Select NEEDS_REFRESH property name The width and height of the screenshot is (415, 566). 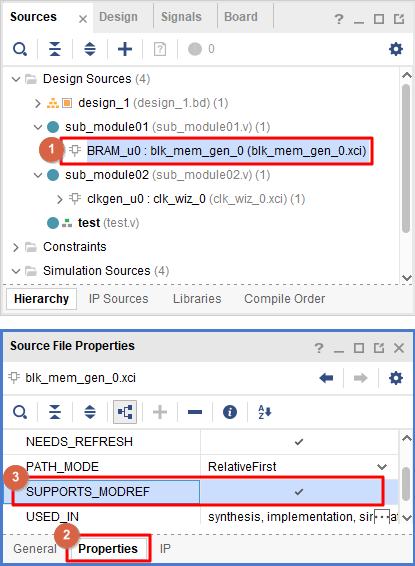click(79, 442)
